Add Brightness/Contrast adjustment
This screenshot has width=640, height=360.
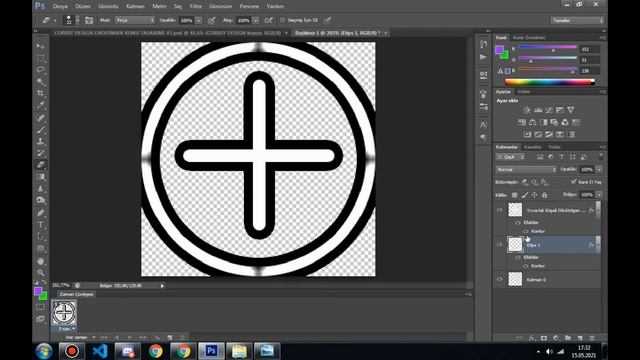pos(527,110)
